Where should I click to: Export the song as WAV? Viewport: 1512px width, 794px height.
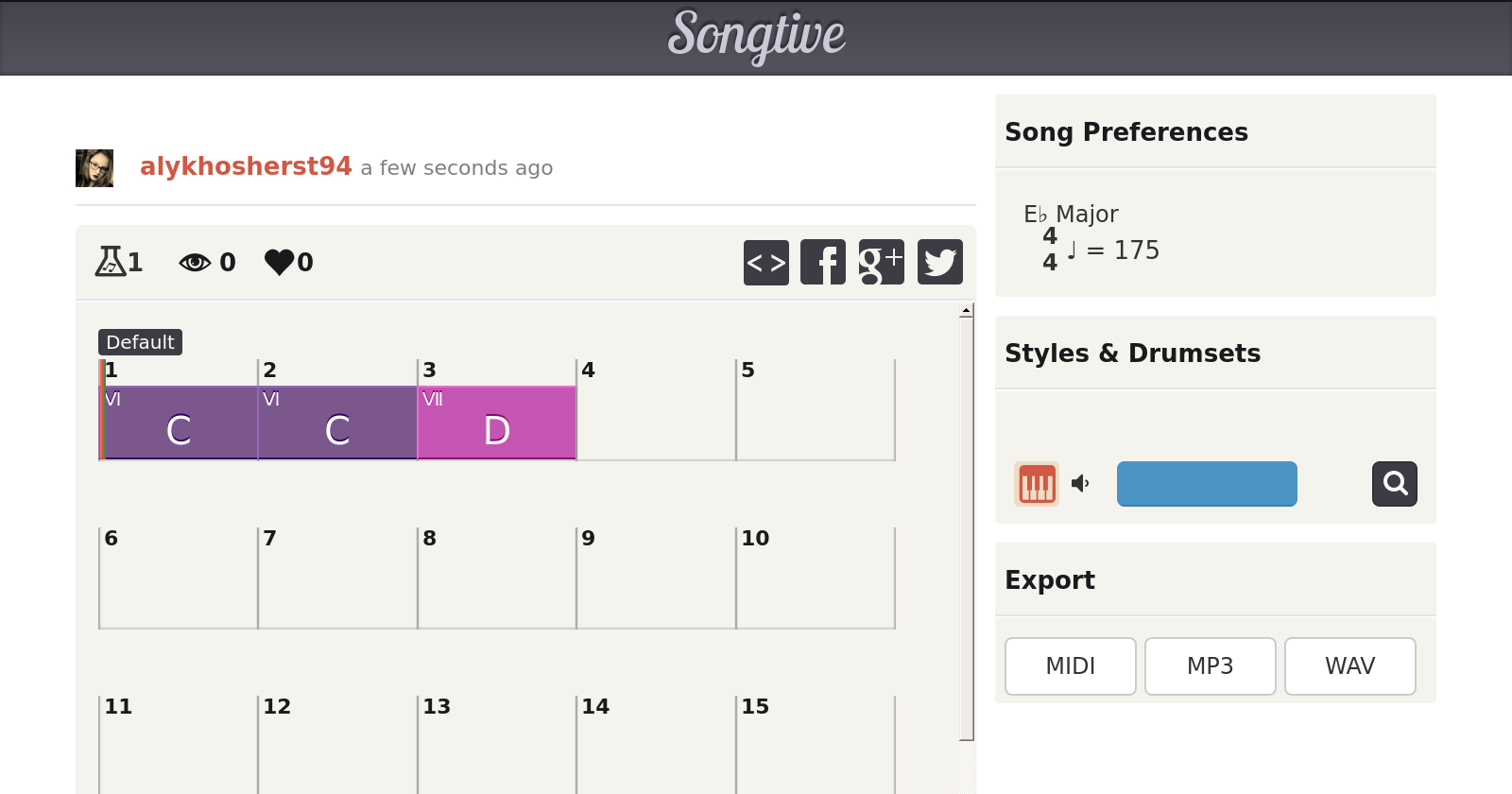(x=1349, y=666)
